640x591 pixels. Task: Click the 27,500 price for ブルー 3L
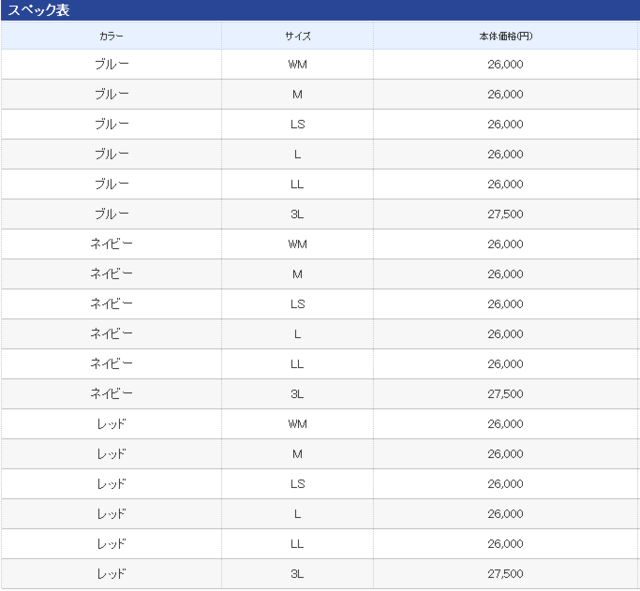coord(505,215)
